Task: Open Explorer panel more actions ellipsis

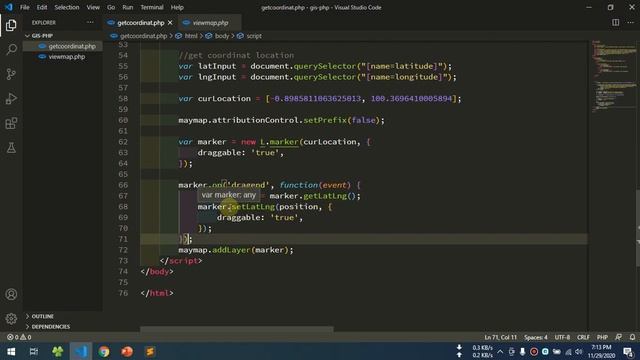Action: [x=90, y=22]
